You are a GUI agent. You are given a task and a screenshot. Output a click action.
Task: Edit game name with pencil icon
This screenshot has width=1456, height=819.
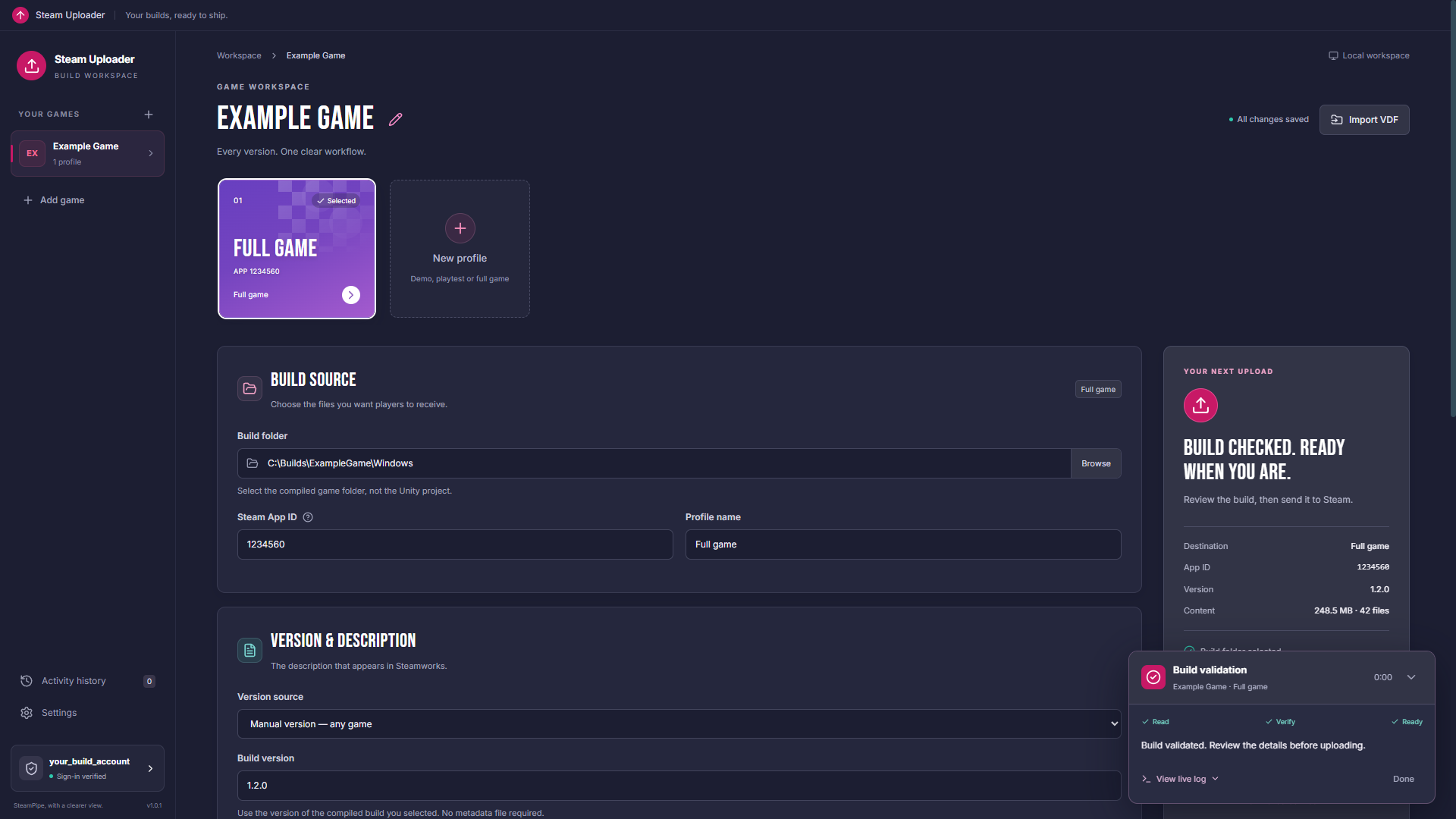pyautogui.click(x=395, y=119)
